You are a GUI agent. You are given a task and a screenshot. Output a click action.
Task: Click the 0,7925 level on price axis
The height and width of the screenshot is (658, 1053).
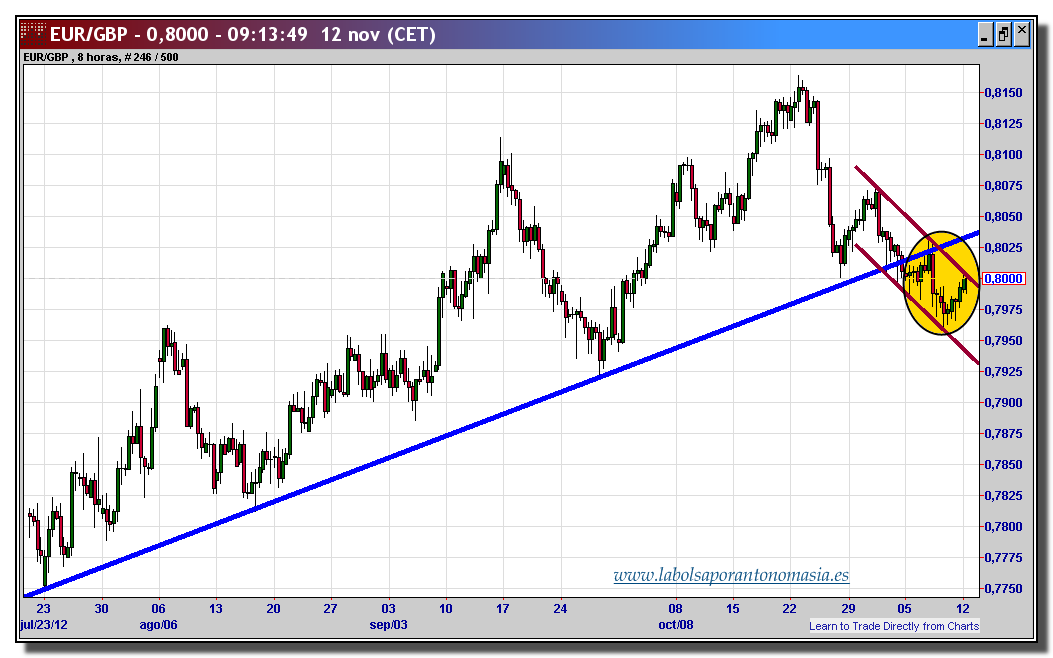coord(1003,371)
